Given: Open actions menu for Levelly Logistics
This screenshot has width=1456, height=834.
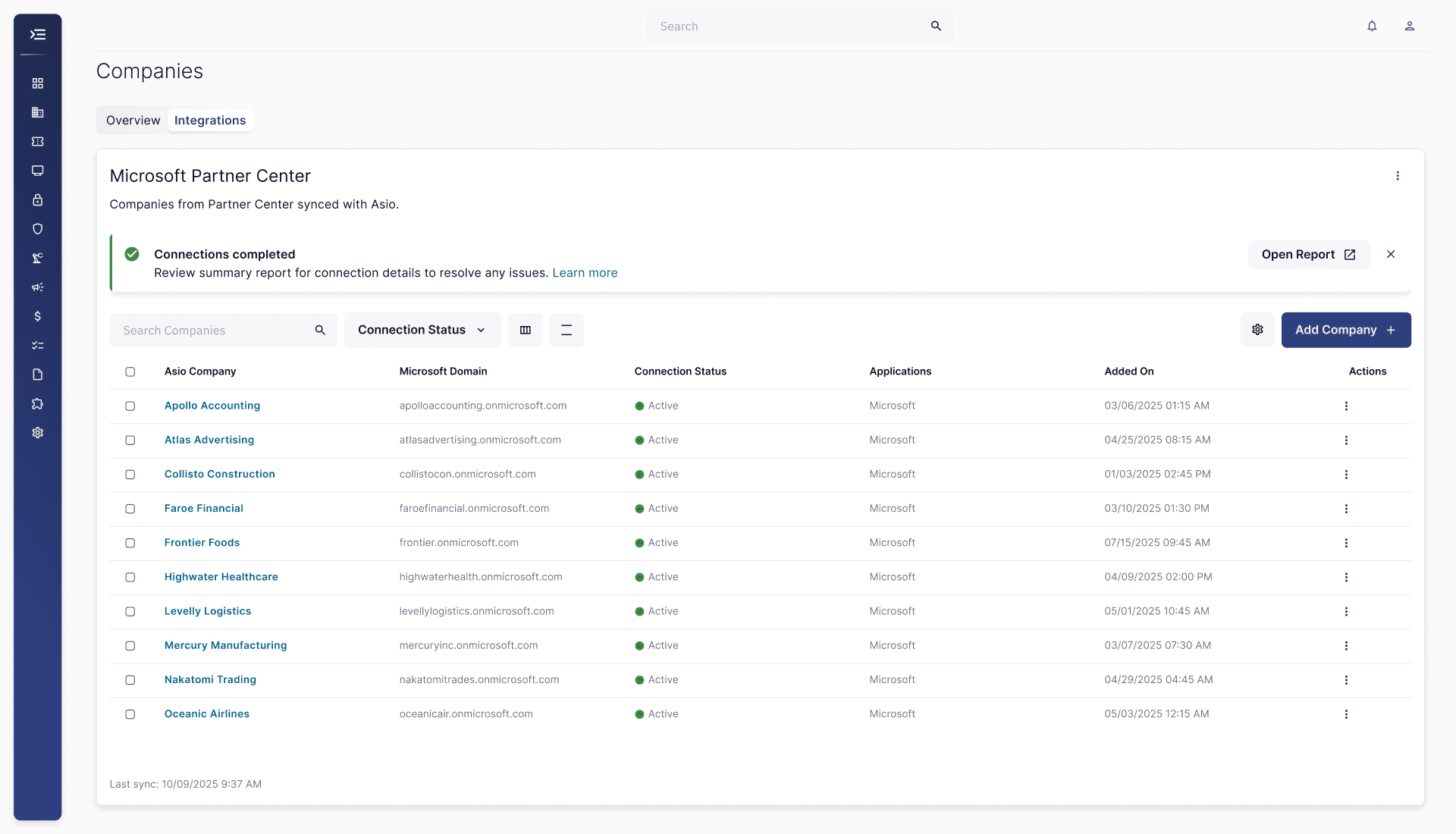Looking at the screenshot, I should 1346,612.
